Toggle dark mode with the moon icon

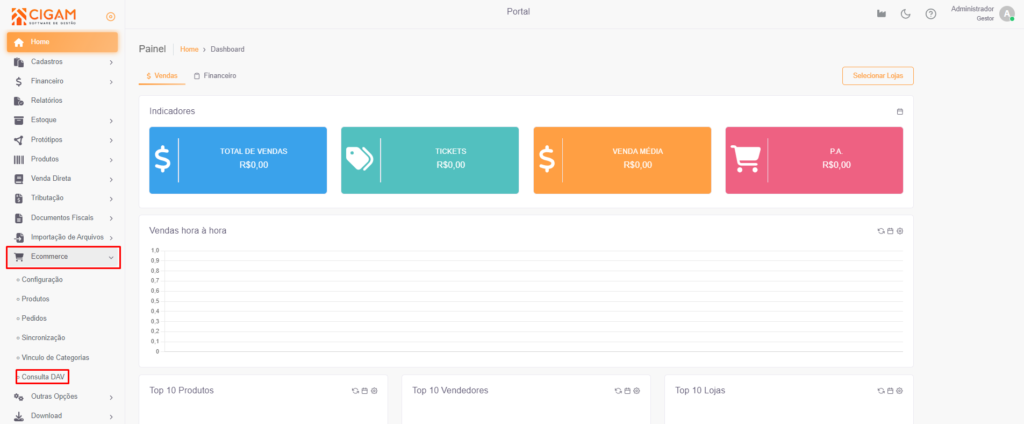coord(905,14)
